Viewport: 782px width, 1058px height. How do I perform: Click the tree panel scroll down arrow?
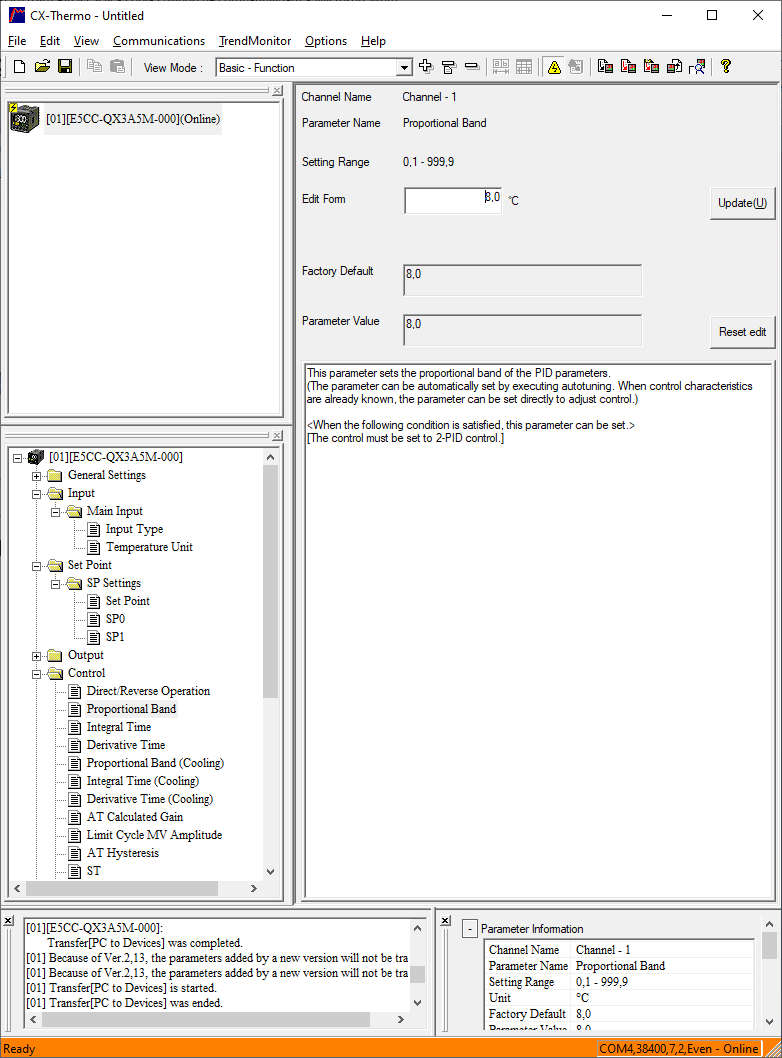pyautogui.click(x=271, y=872)
